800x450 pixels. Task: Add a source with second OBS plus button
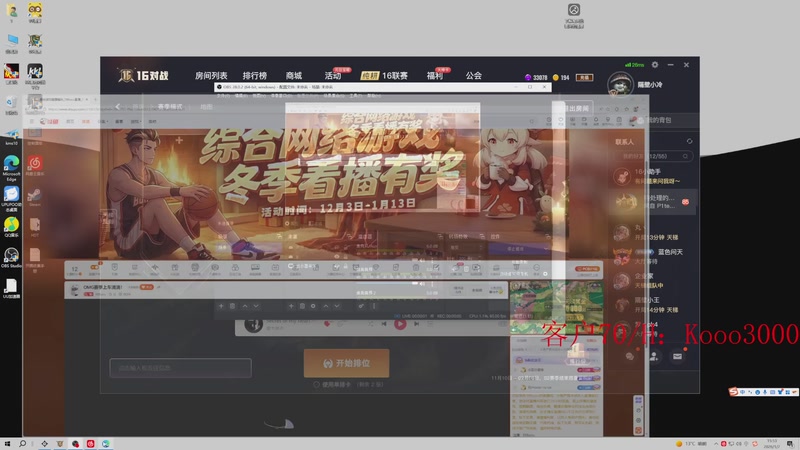coord(291,306)
